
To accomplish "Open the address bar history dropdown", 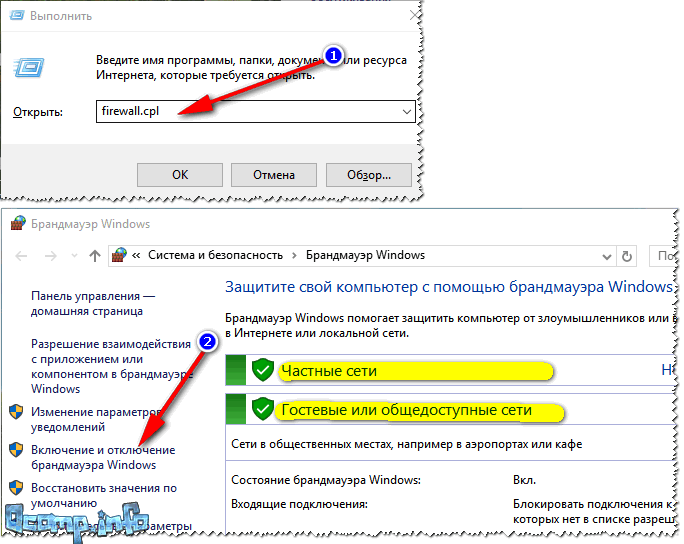I will coord(606,257).
